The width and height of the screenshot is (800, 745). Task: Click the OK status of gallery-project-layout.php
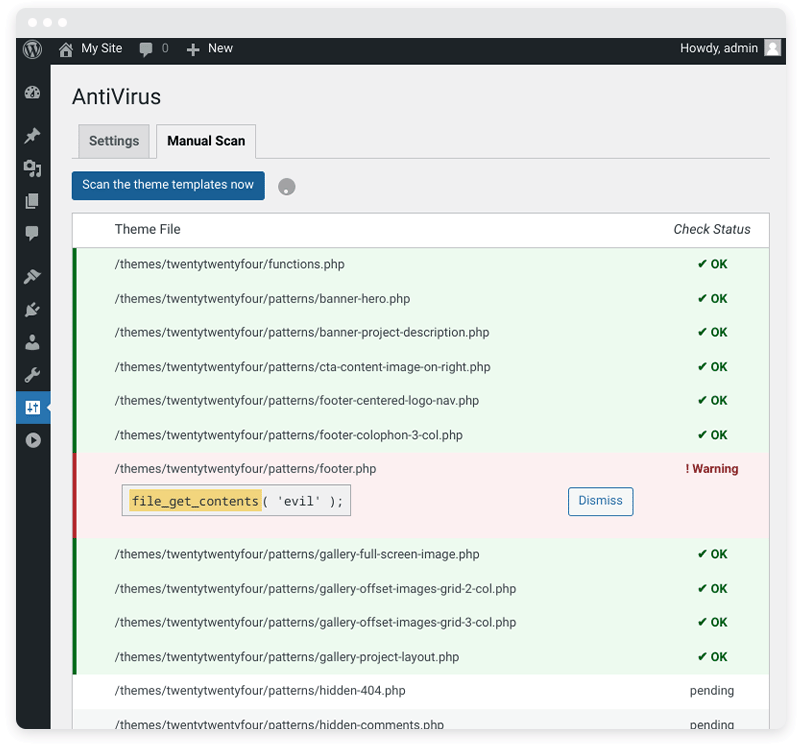[712, 657]
